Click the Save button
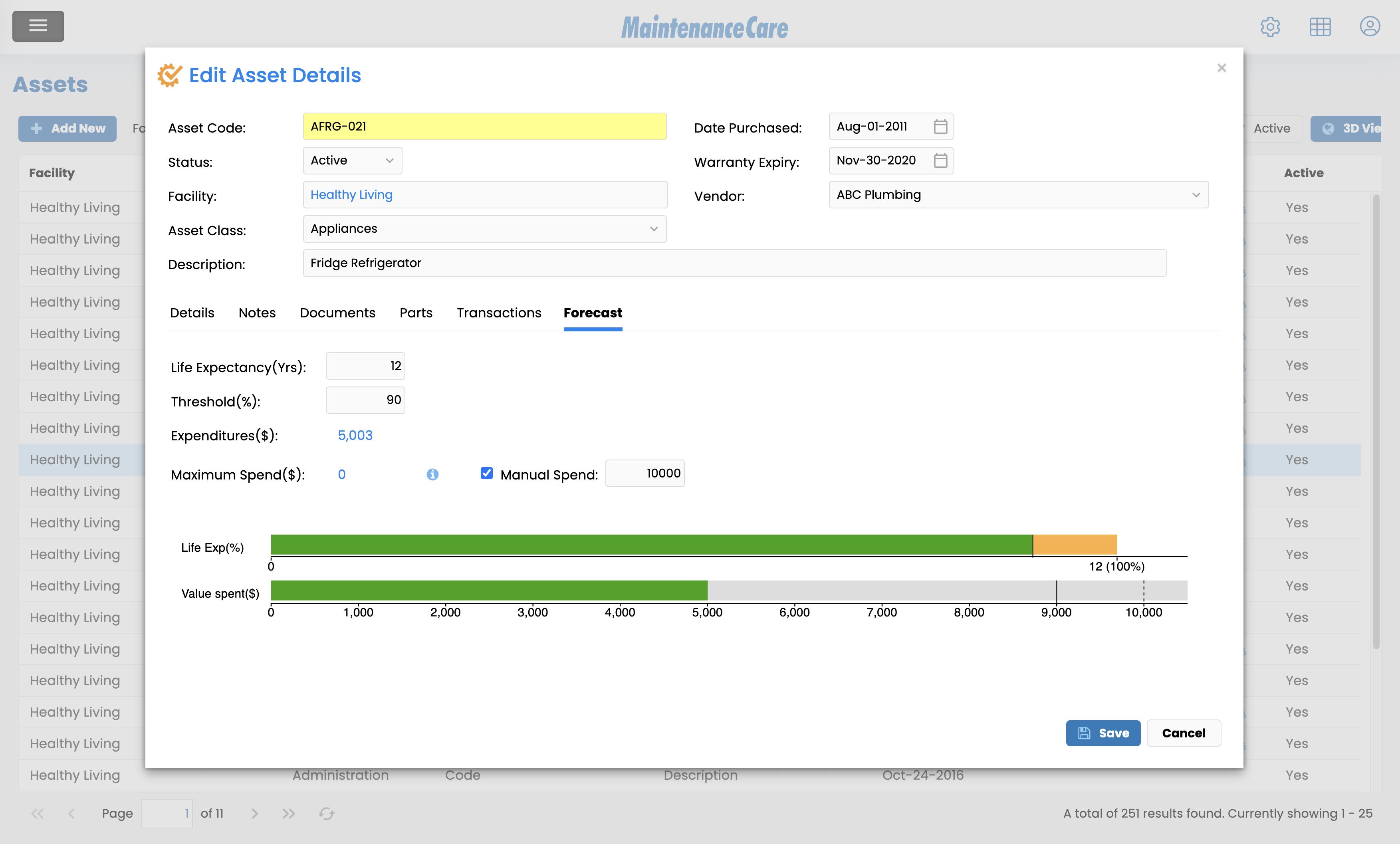 point(1102,733)
